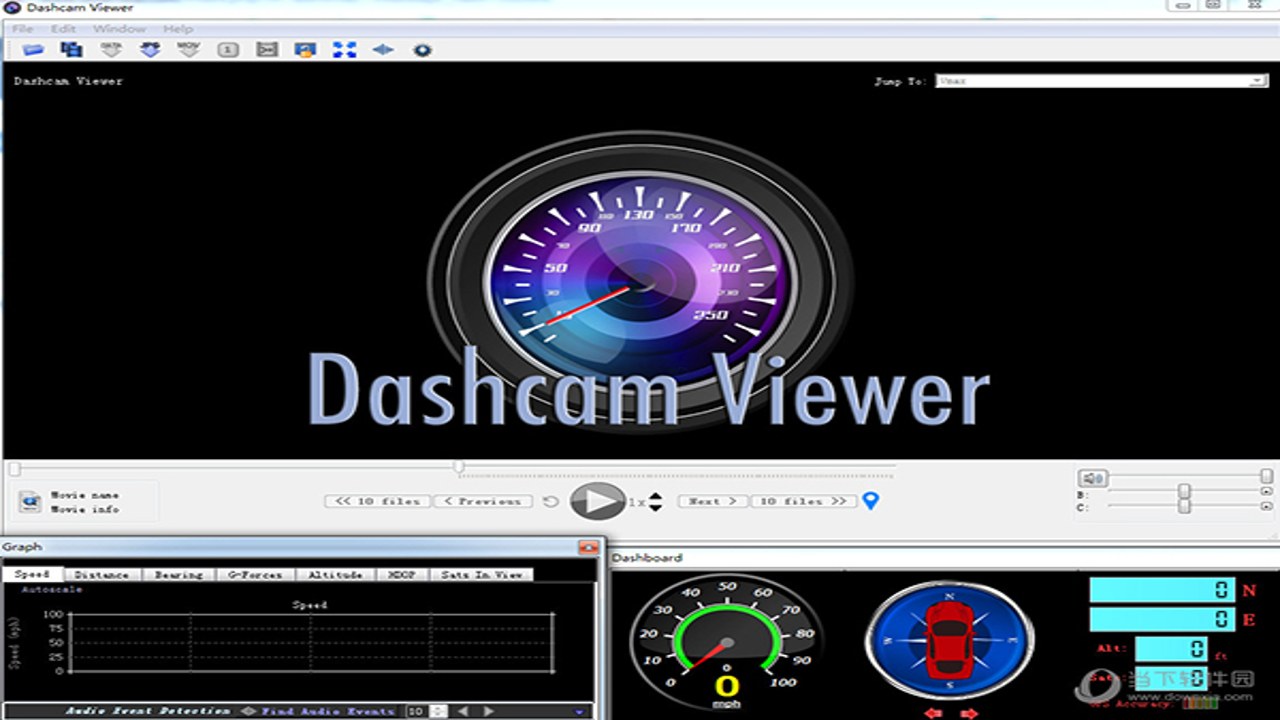Open the Sats In View tab
Viewport: 1280px width, 720px height.
[x=482, y=575]
